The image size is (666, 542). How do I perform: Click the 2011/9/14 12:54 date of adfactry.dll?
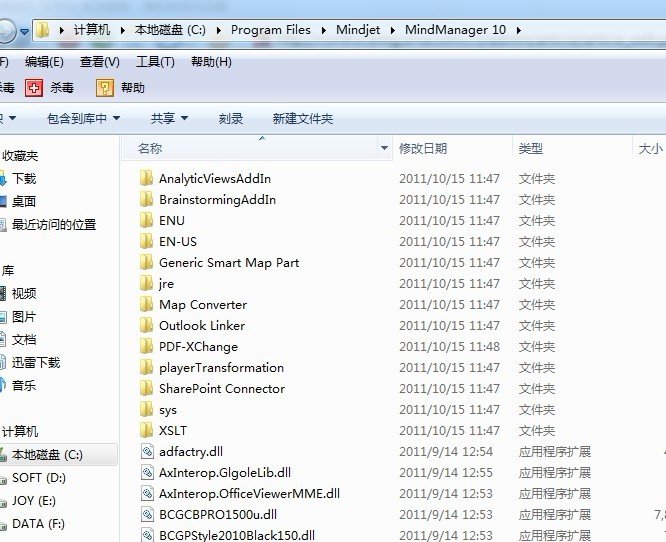click(446, 452)
